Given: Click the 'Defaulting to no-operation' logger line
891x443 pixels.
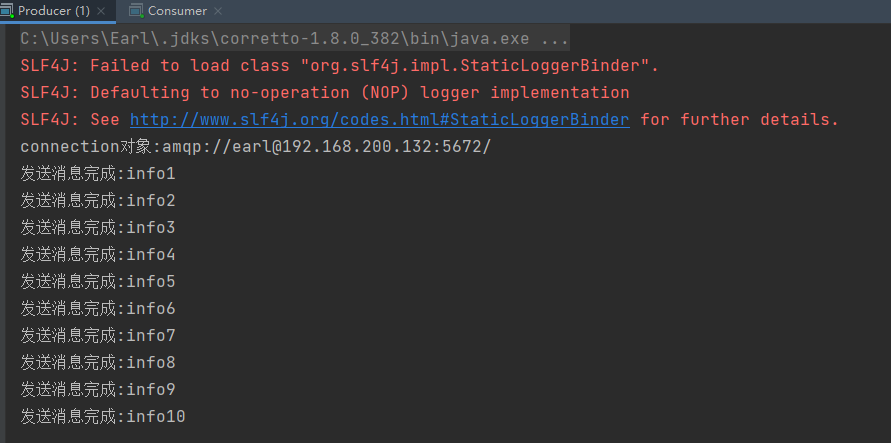Looking at the screenshot, I should coord(325,93).
